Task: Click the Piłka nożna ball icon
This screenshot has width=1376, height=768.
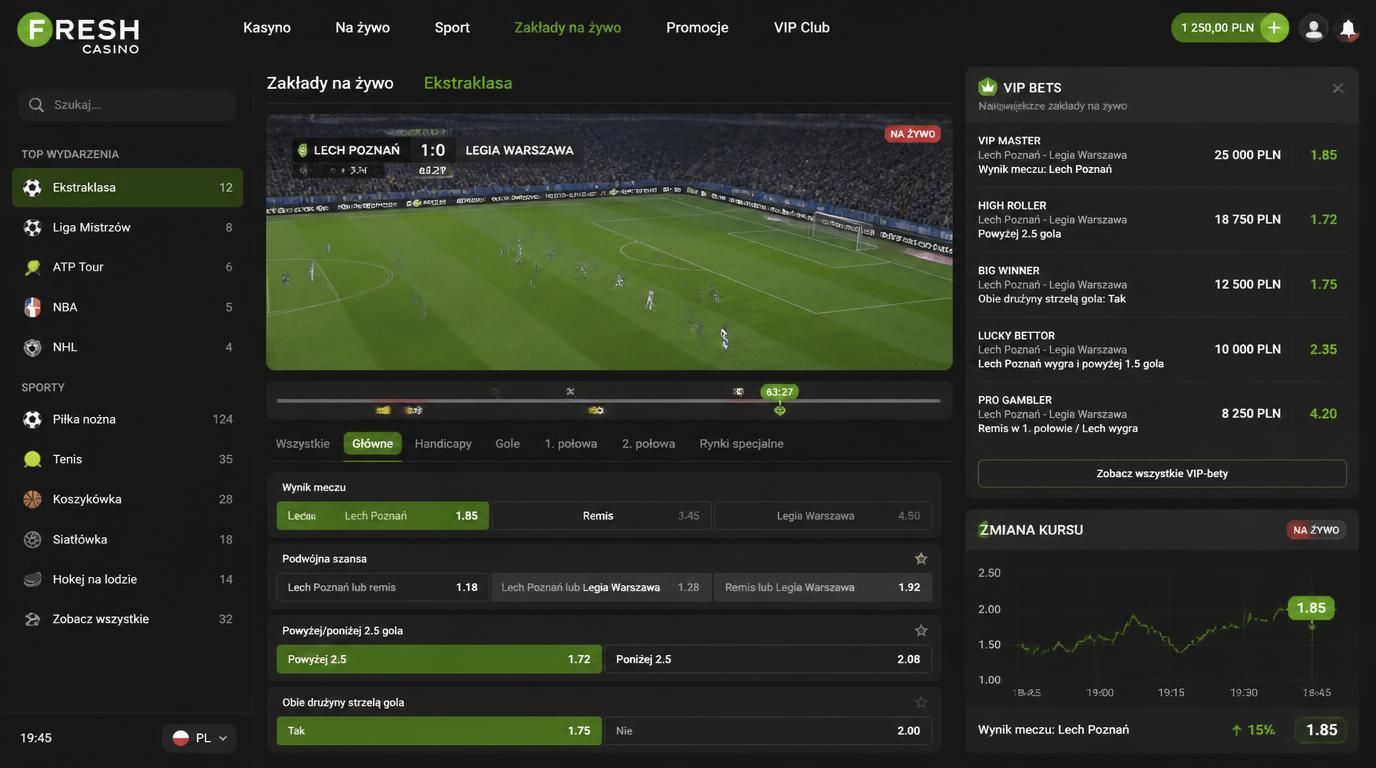Action: (x=32, y=419)
